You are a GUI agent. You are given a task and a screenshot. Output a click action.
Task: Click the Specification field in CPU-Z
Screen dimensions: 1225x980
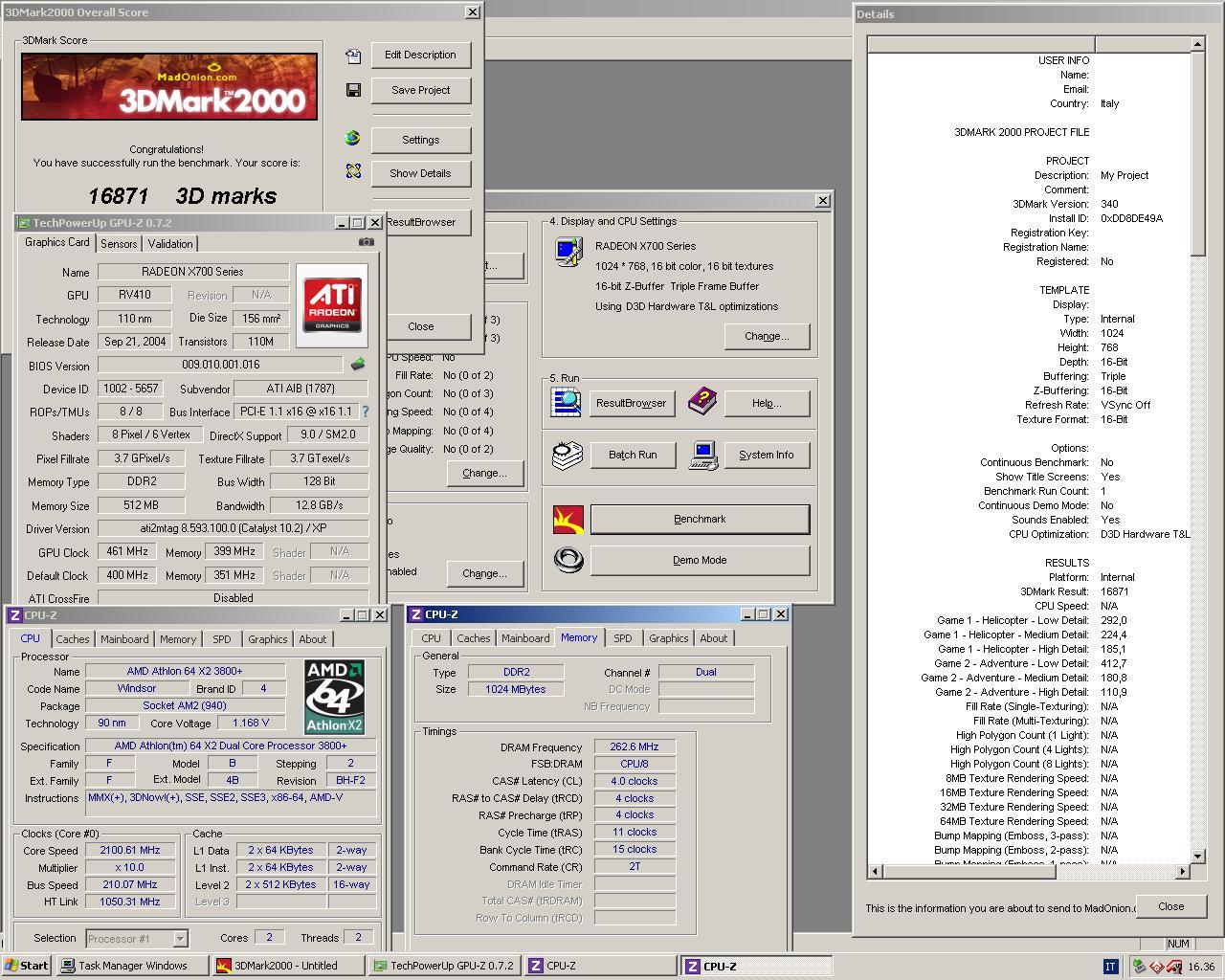point(231,746)
